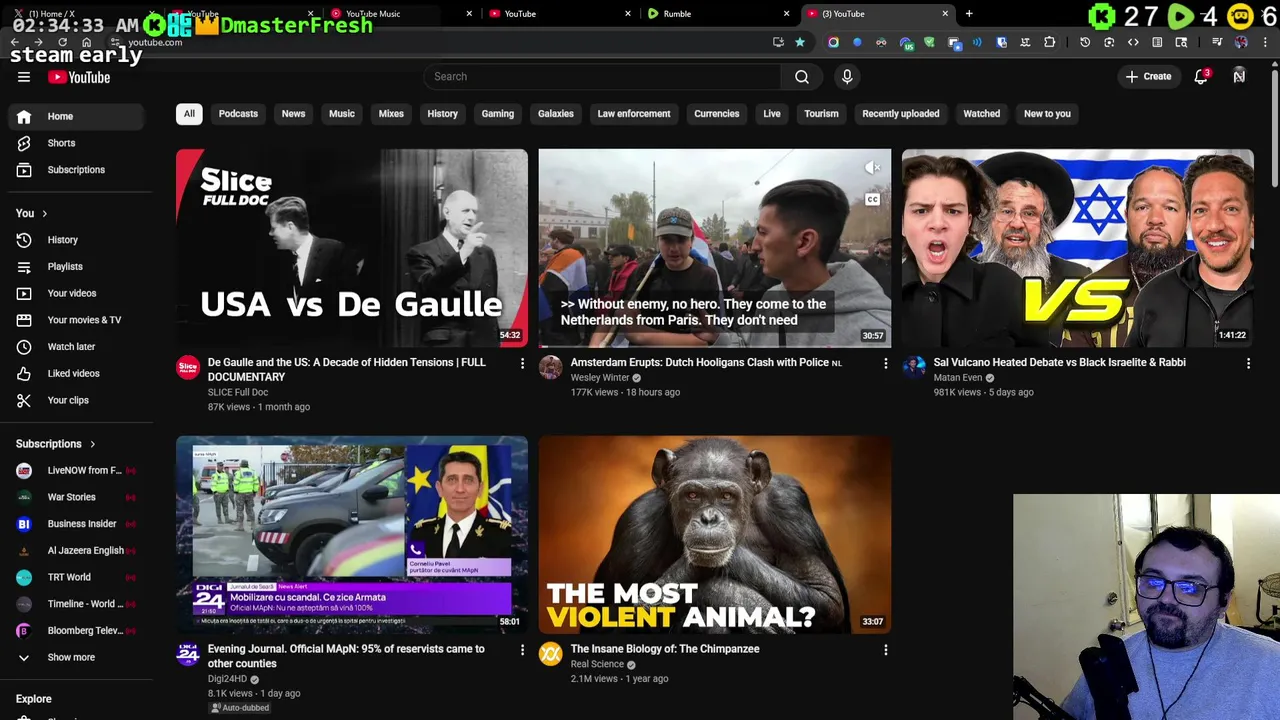Open Playlists in the sidebar
Screen dimensions: 1280x720
(76, 267)
